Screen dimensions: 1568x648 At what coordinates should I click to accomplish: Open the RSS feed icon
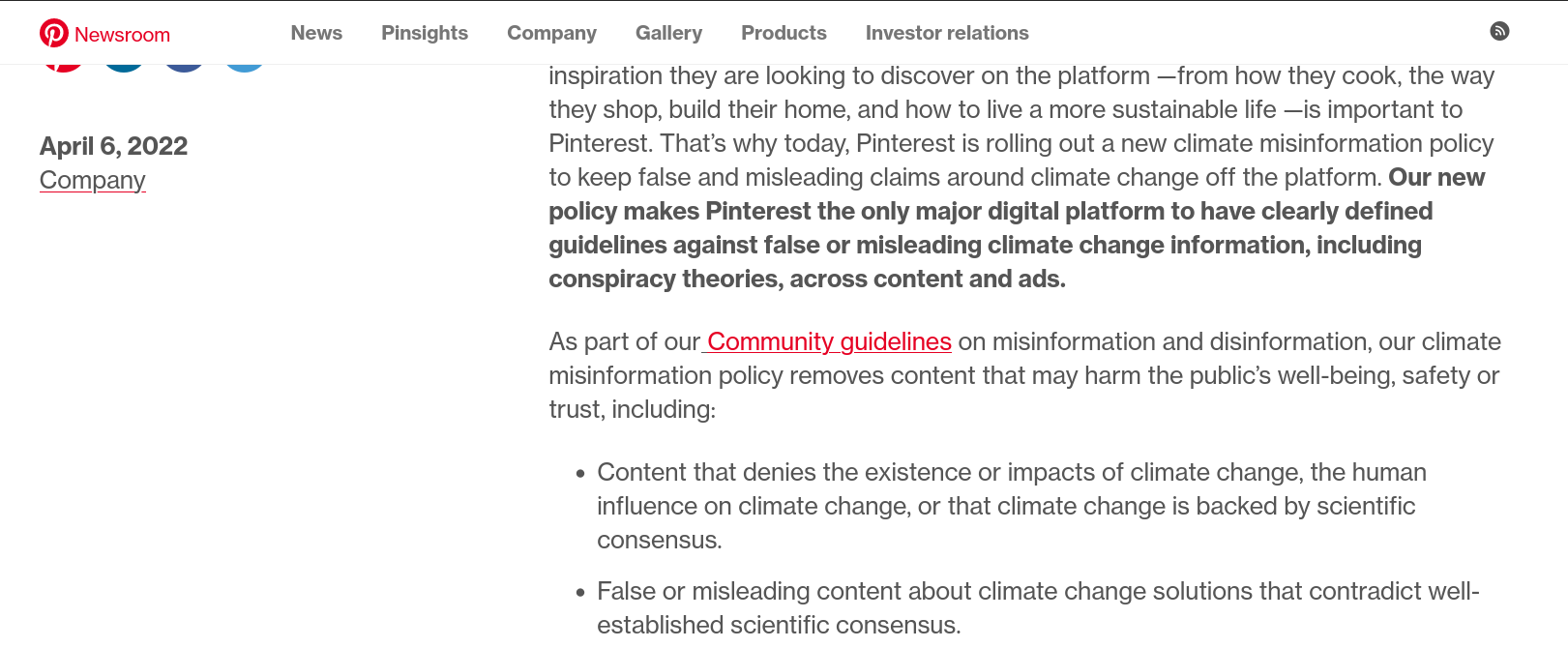[1499, 31]
